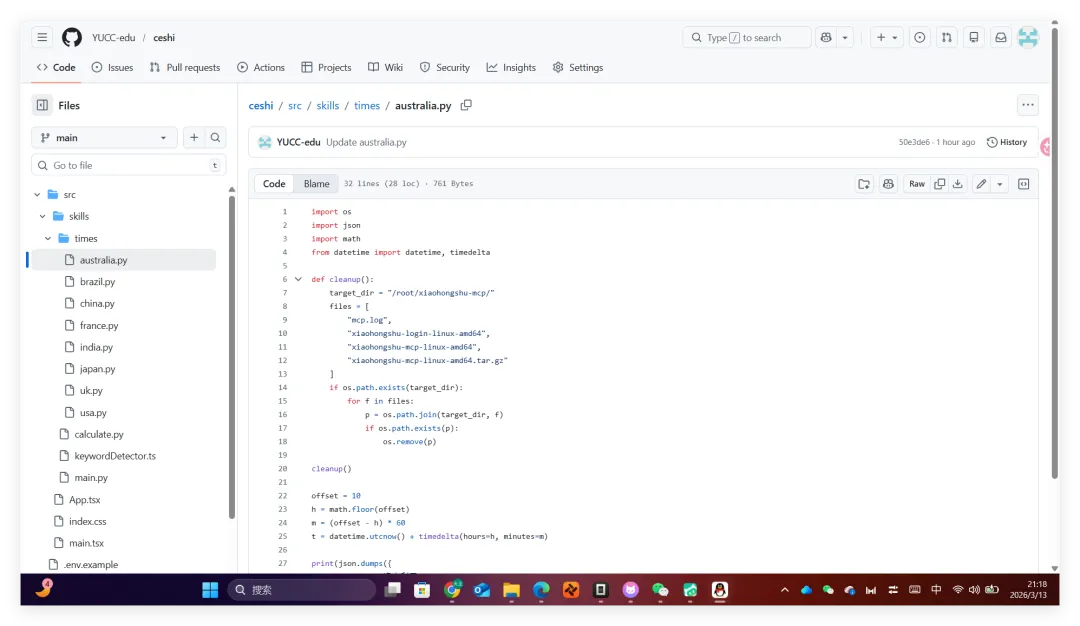1080x626 pixels.
Task: Search files with the magnifier icon
Action: [x=216, y=138]
